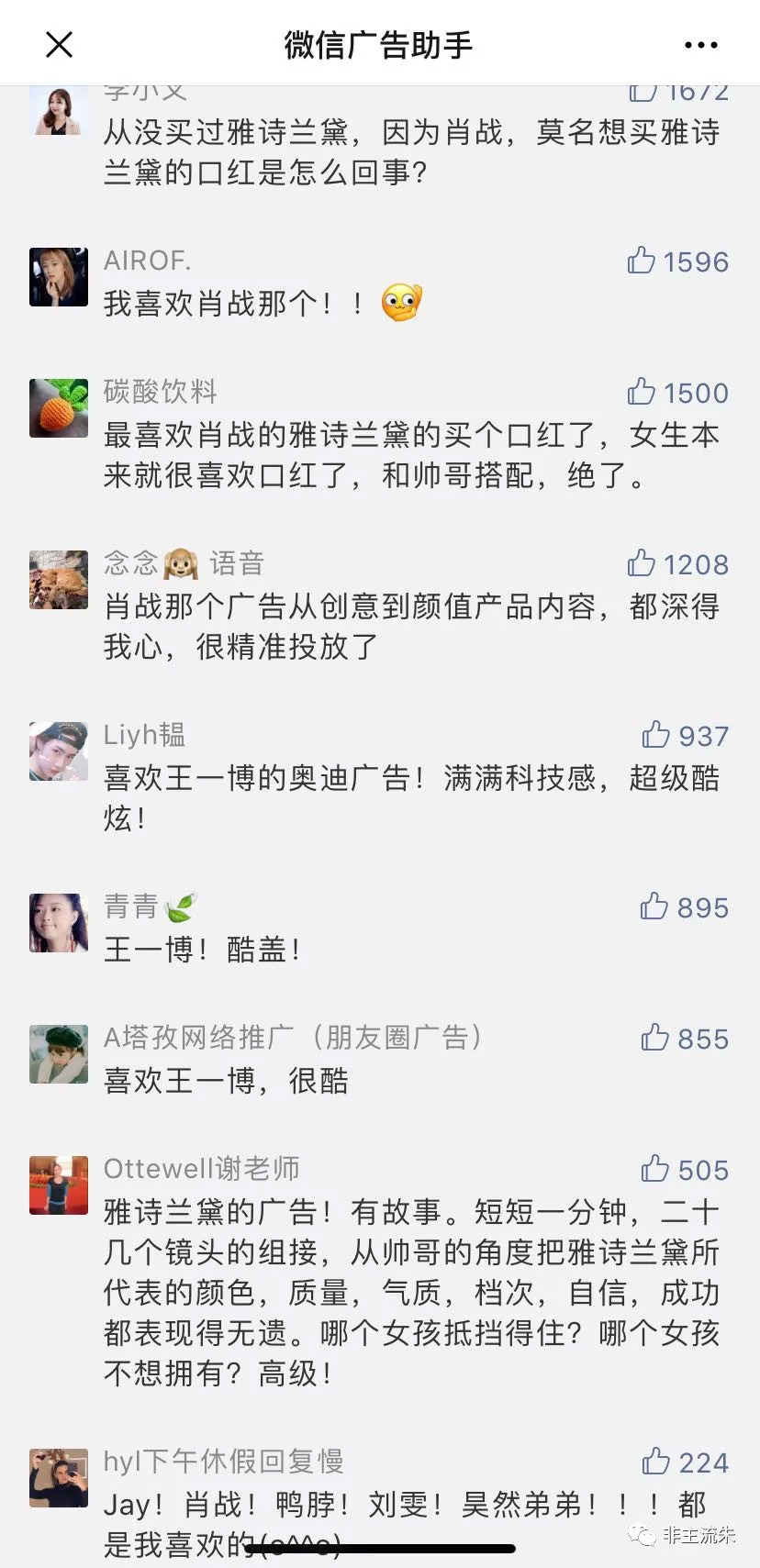Viewport: 760px width, 1568px height.
Task: Tap the 微信广告助手 page title
Action: (x=378, y=45)
